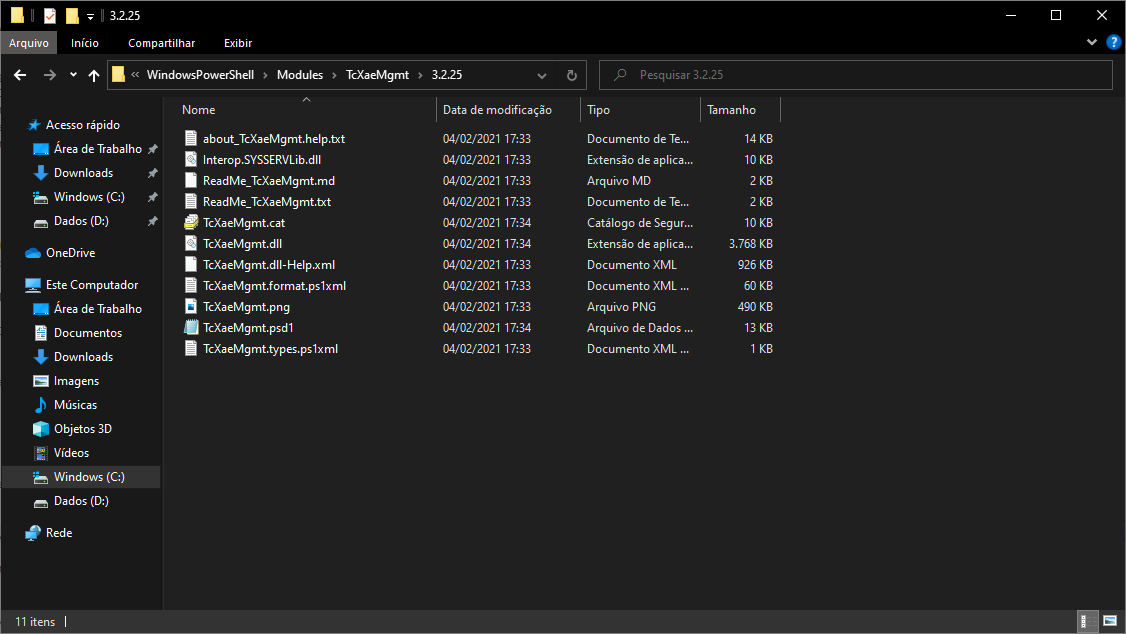
Task: Select WindowsPowerShell in the breadcrumb path
Action: [200, 75]
